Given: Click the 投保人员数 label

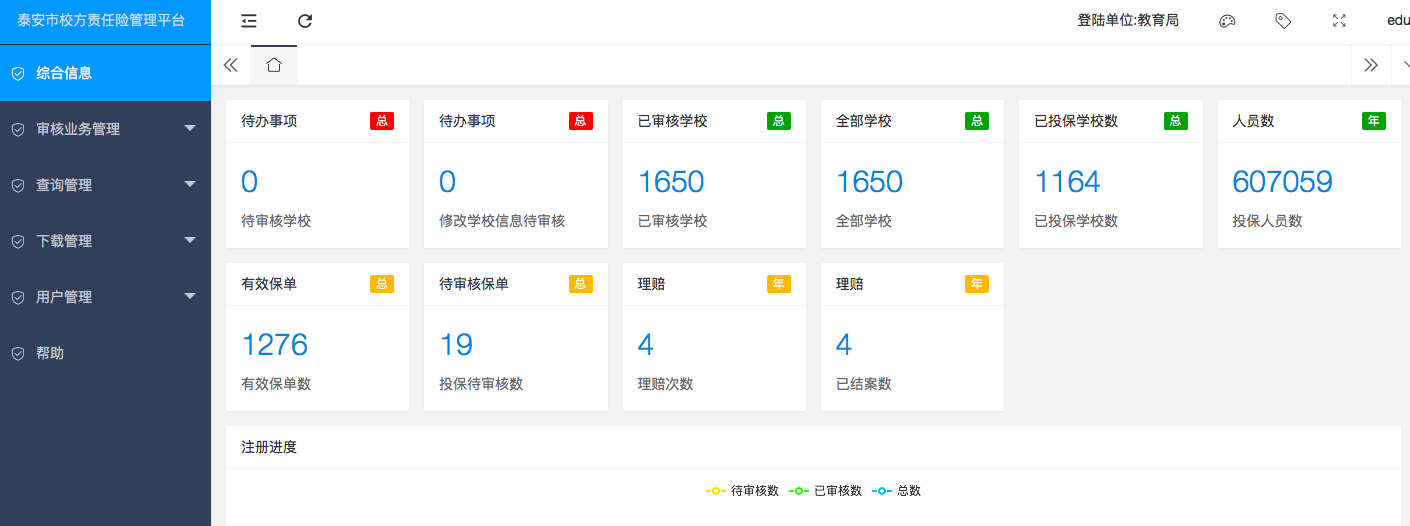Looking at the screenshot, I should (x=1267, y=221).
